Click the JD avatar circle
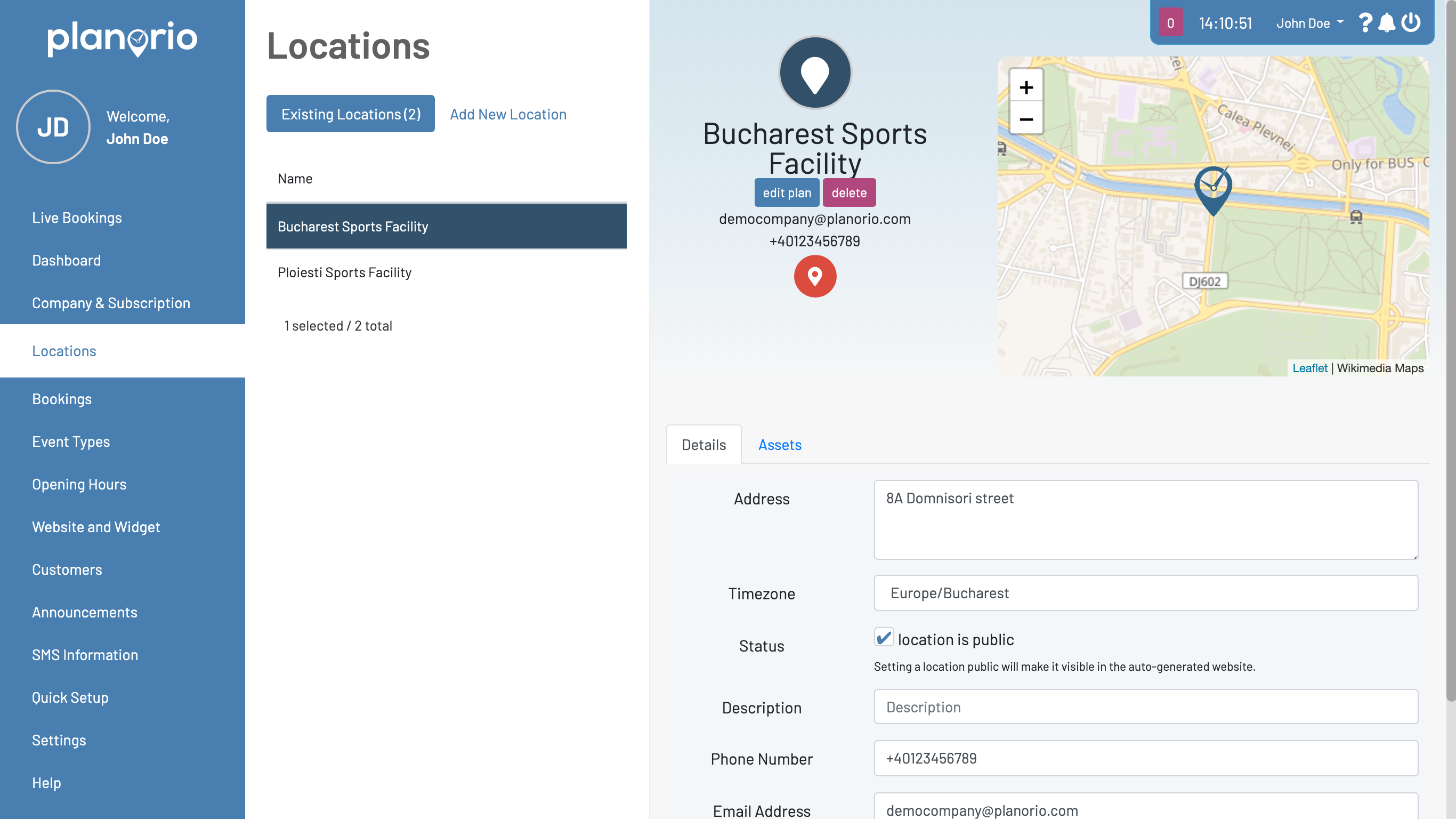 (53, 127)
